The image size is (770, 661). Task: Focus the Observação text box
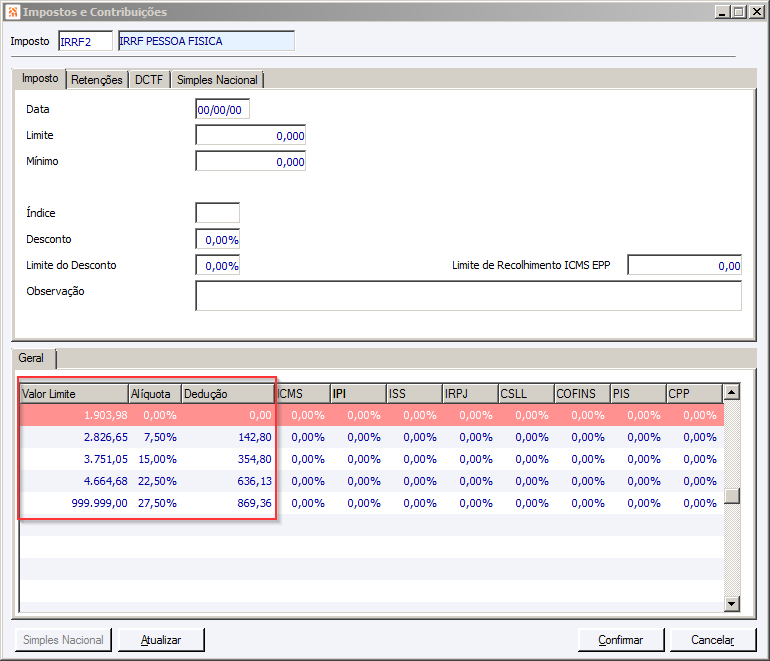coord(468,296)
